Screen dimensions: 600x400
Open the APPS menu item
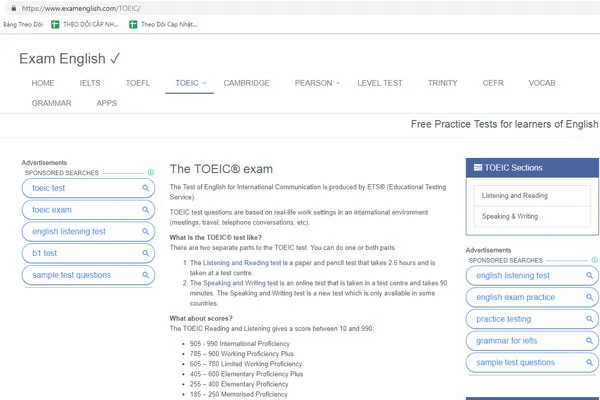point(107,103)
